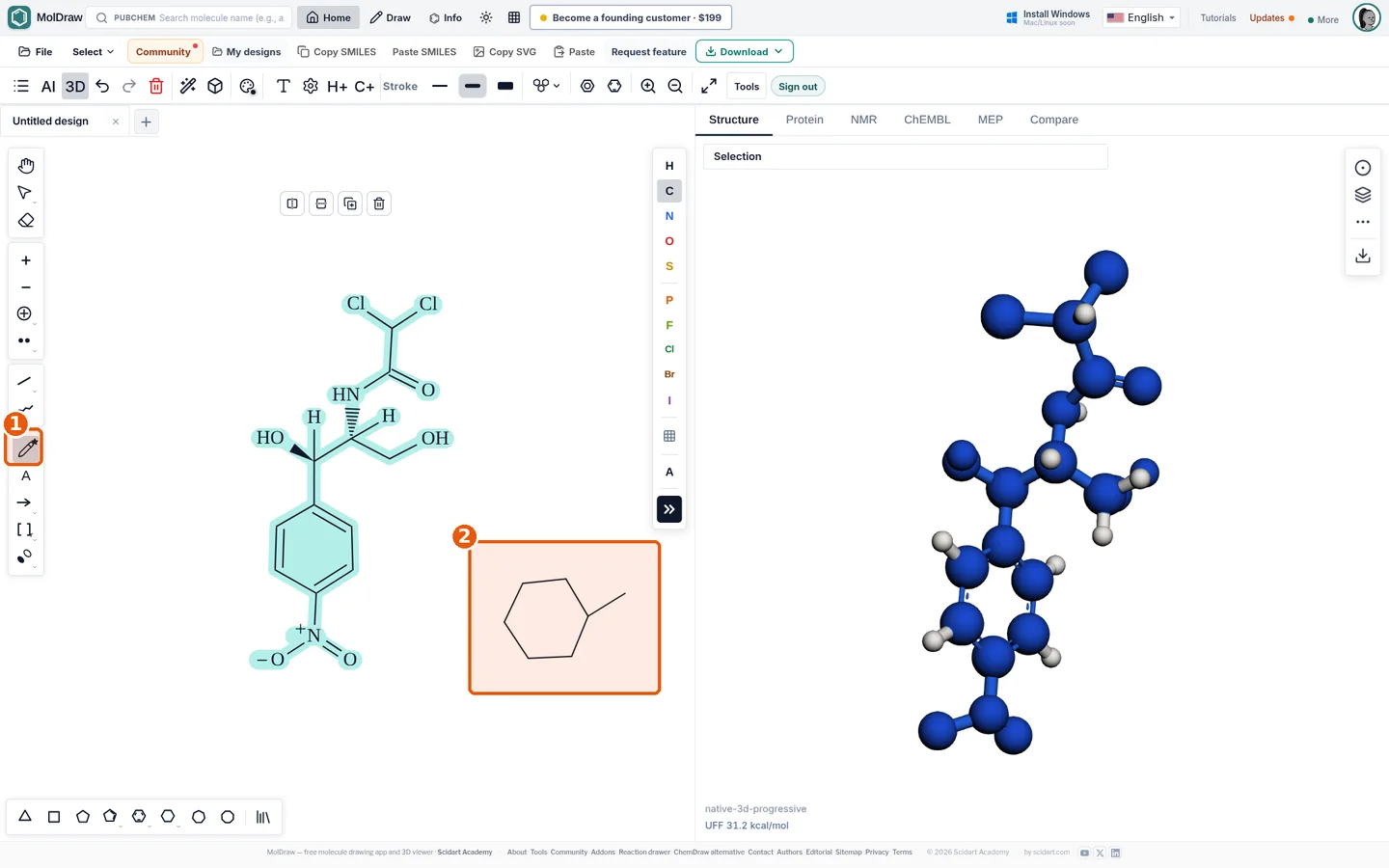Open the Download dropdown

[x=744, y=52]
